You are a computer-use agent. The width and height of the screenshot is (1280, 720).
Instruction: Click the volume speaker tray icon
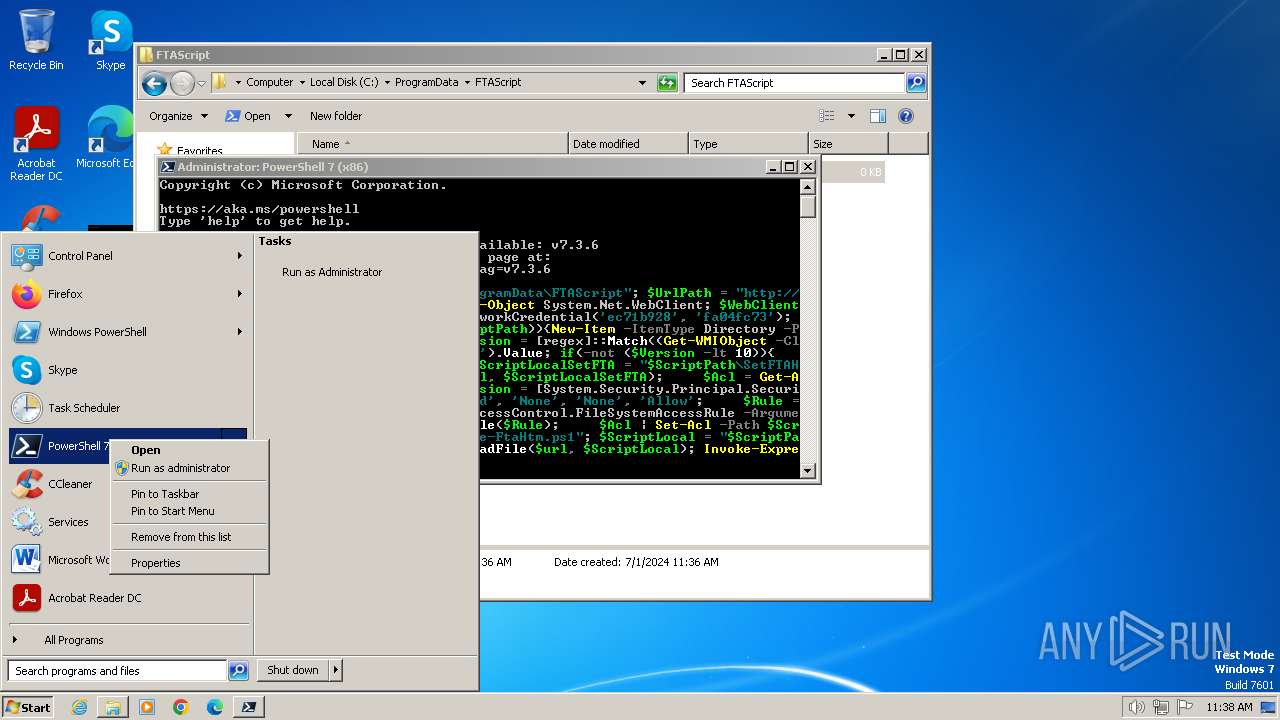click(x=1136, y=707)
